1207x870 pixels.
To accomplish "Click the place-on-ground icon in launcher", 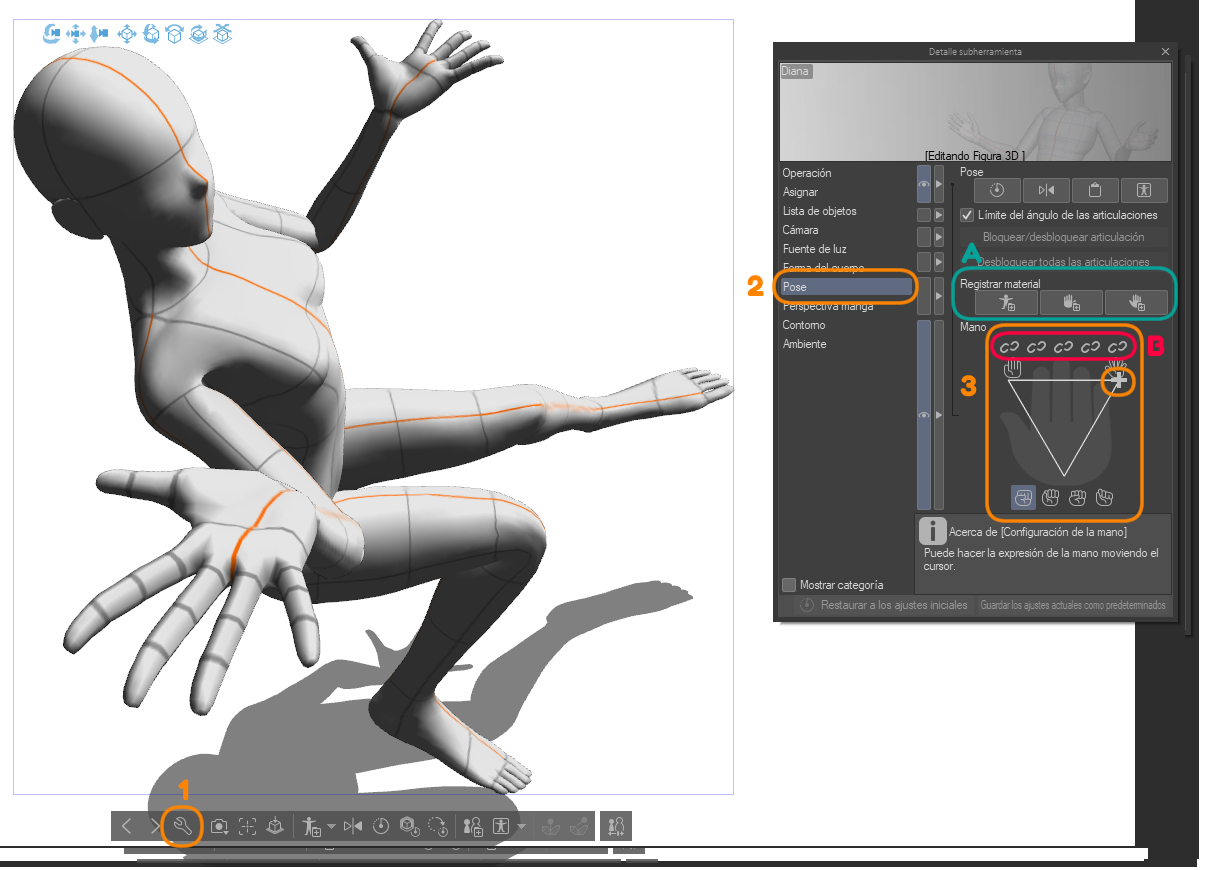I will [276, 827].
